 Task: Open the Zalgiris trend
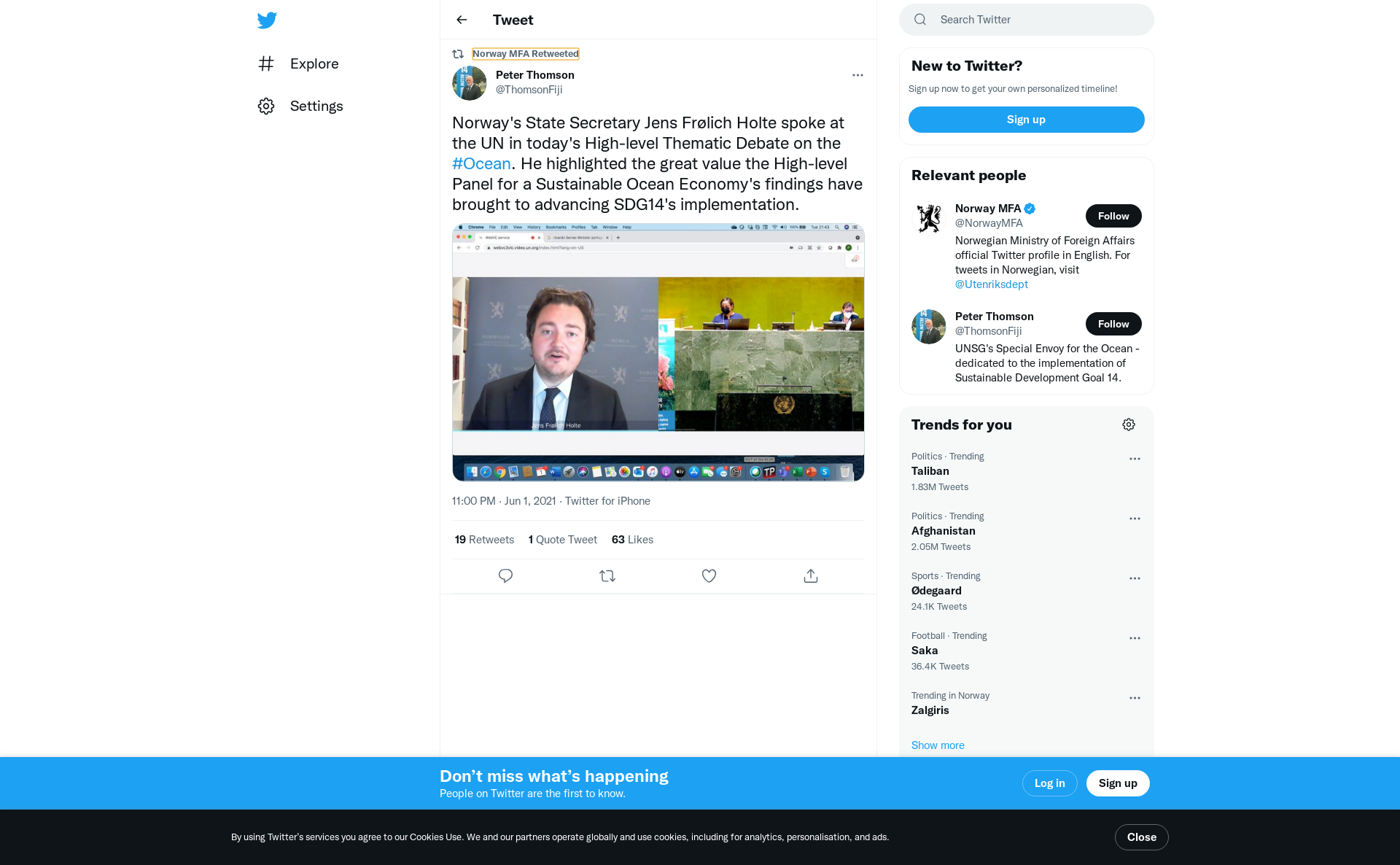pyautogui.click(x=1027, y=703)
